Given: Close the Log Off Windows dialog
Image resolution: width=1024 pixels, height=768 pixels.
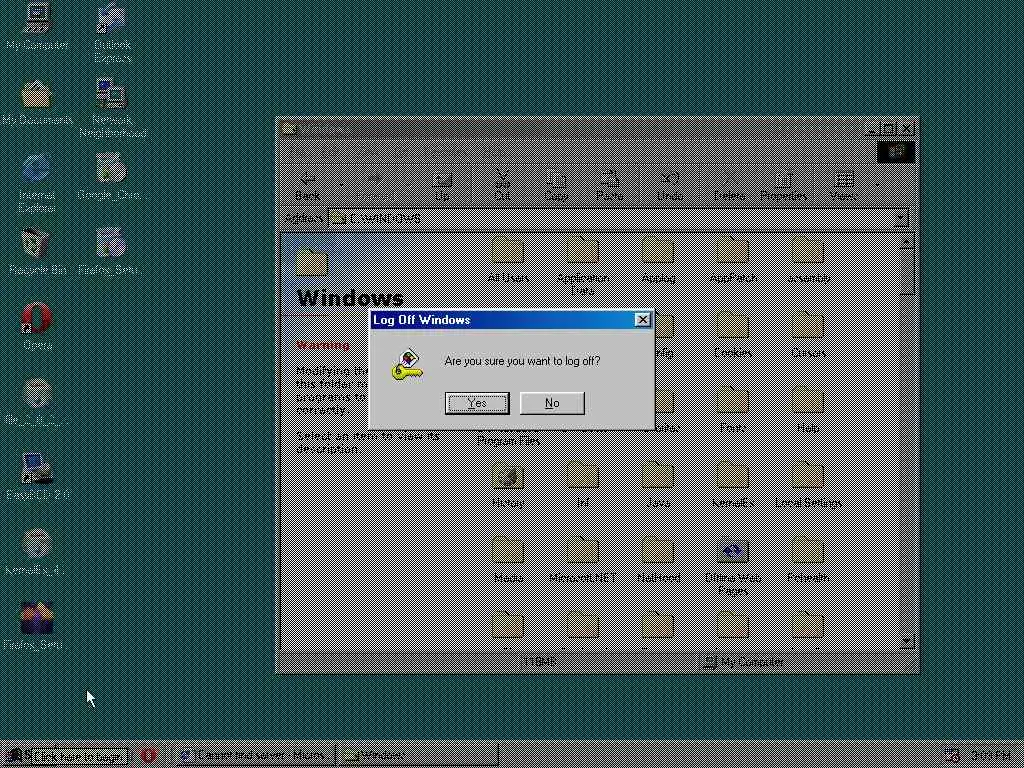Looking at the screenshot, I should point(643,319).
